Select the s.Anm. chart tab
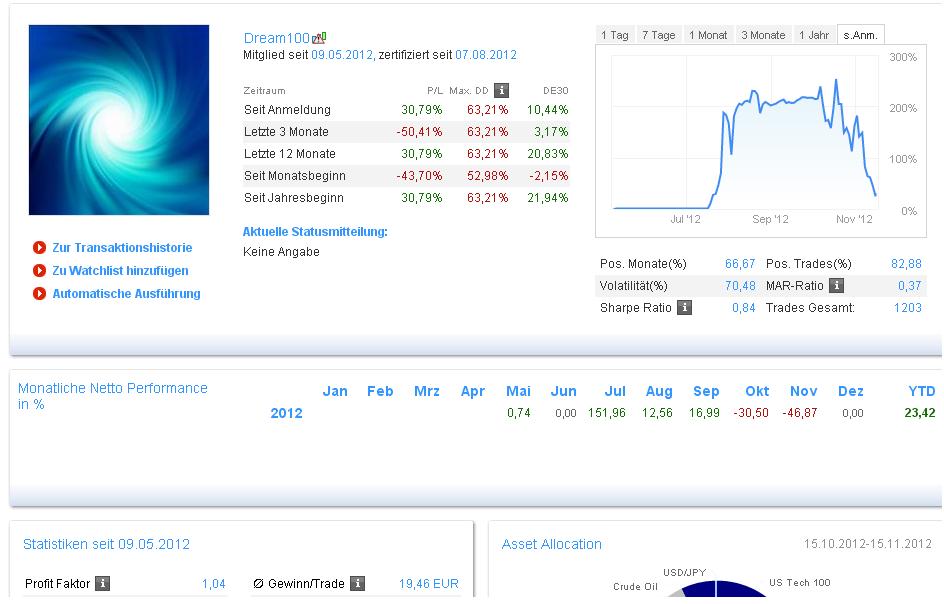The width and height of the screenshot is (944, 604). [x=860, y=35]
